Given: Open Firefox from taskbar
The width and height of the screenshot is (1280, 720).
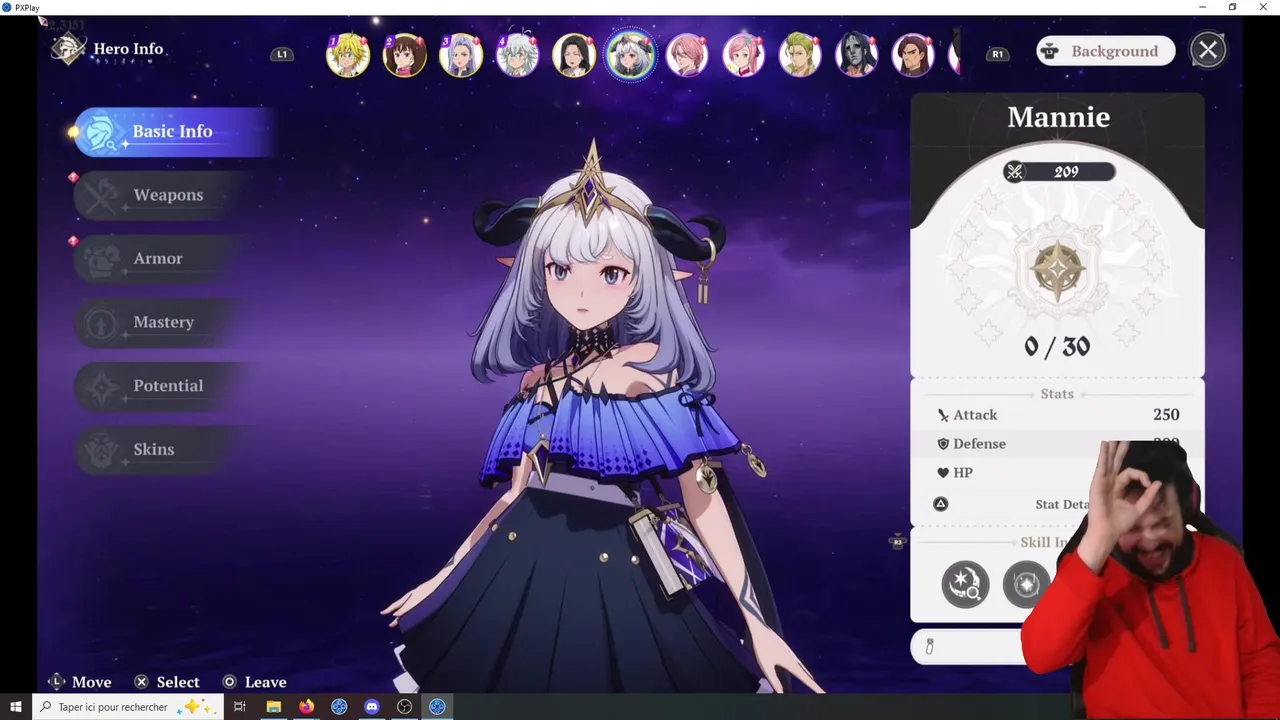Looking at the screenshot, I should [x=306, y=707].
